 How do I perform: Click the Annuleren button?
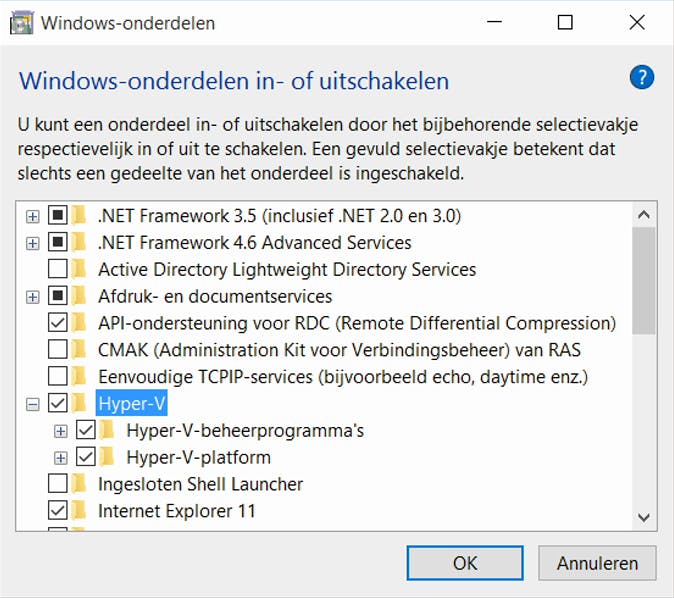(x=597, y=563)
